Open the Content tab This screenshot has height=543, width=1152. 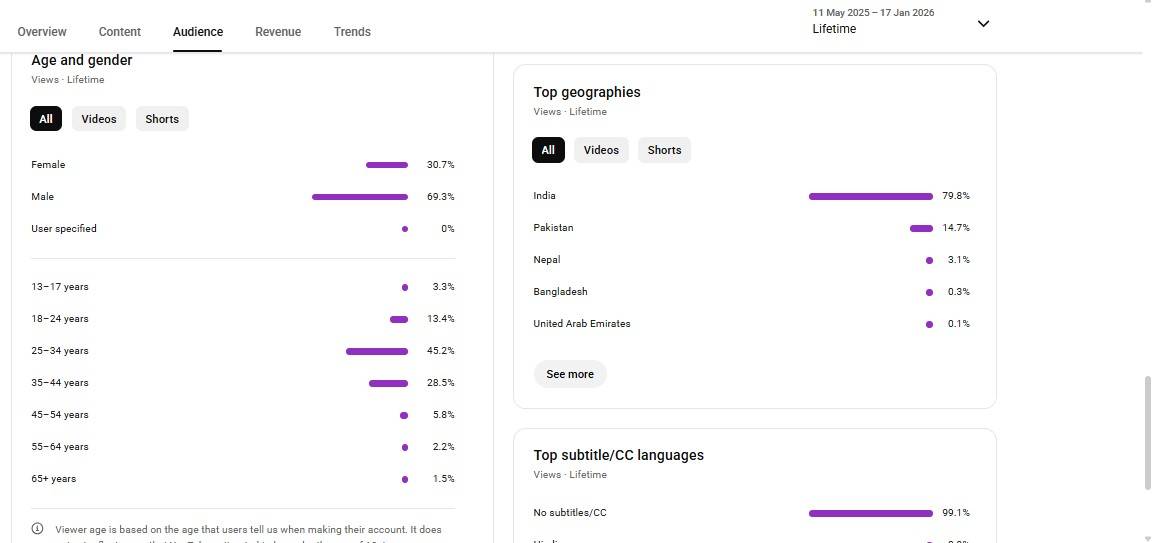click(120, 32)
